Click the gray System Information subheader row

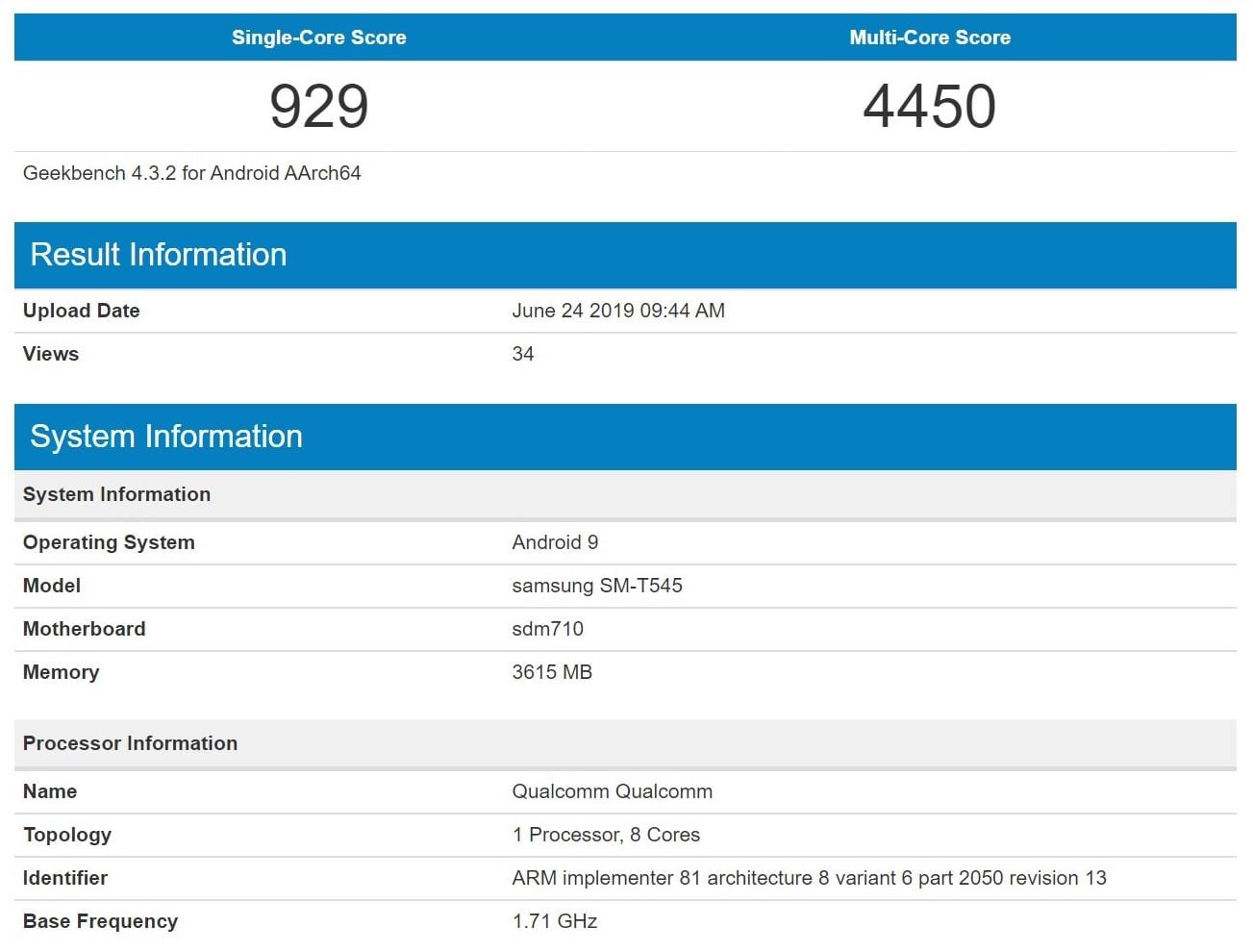pyautogui.click(x=625, y=494)
